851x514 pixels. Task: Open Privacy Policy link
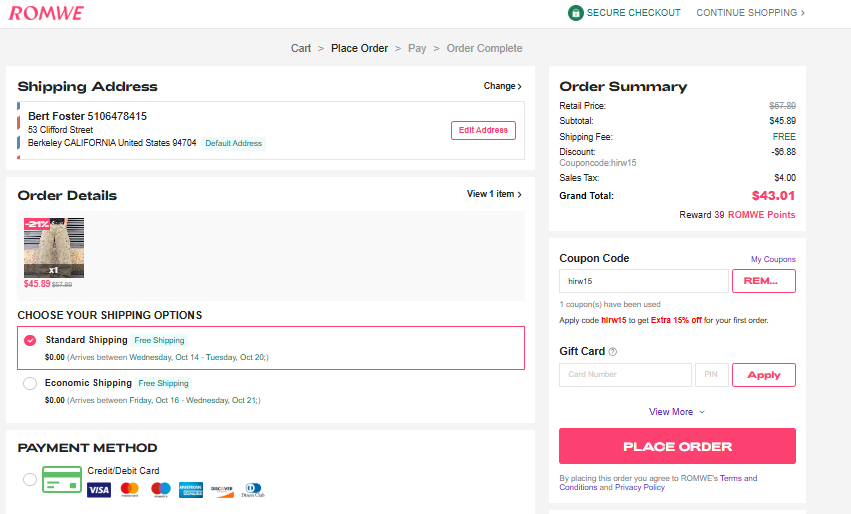coord(639,487)
